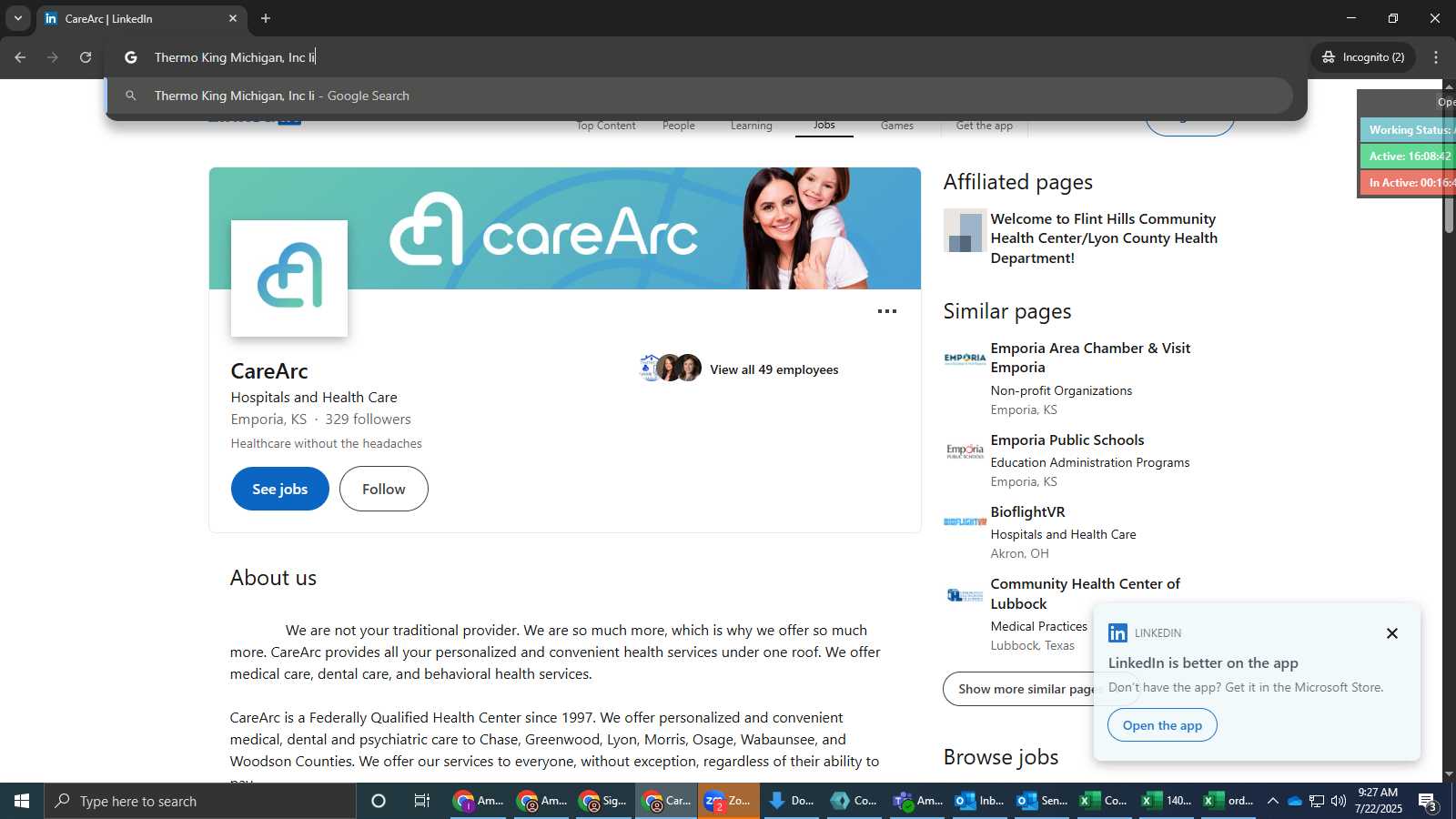Click the Active time tracker entry

click(x=1408, y=157)
